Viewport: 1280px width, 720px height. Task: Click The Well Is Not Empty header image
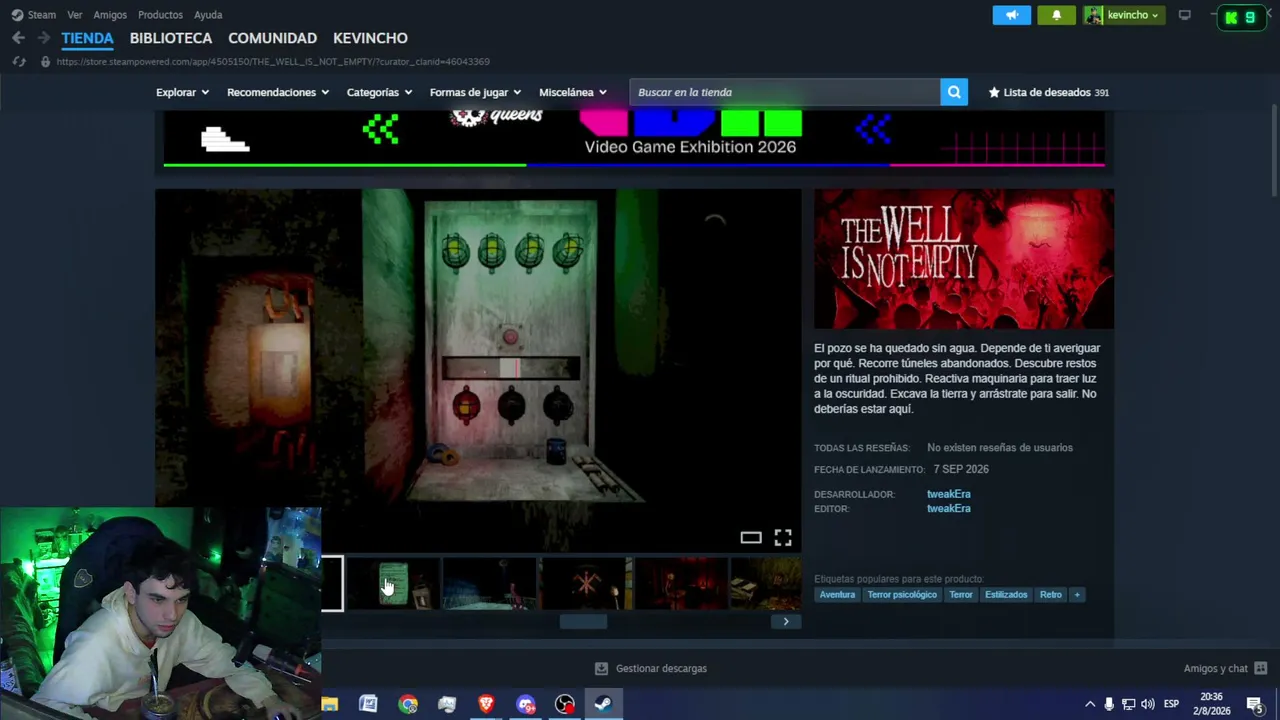pos(964,259)
